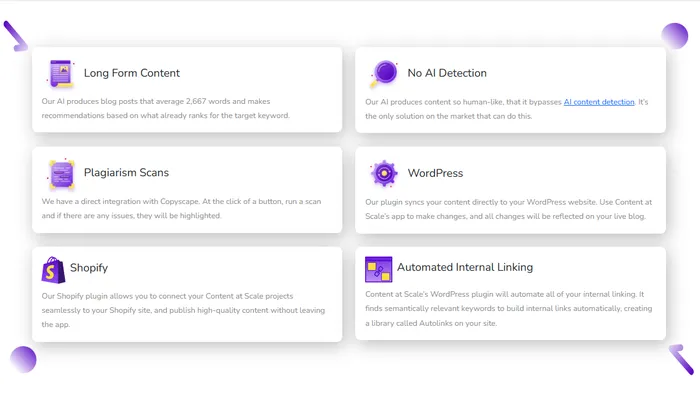
Task: Click the Plagiarism Scans heading
Action: click(126, 173)
